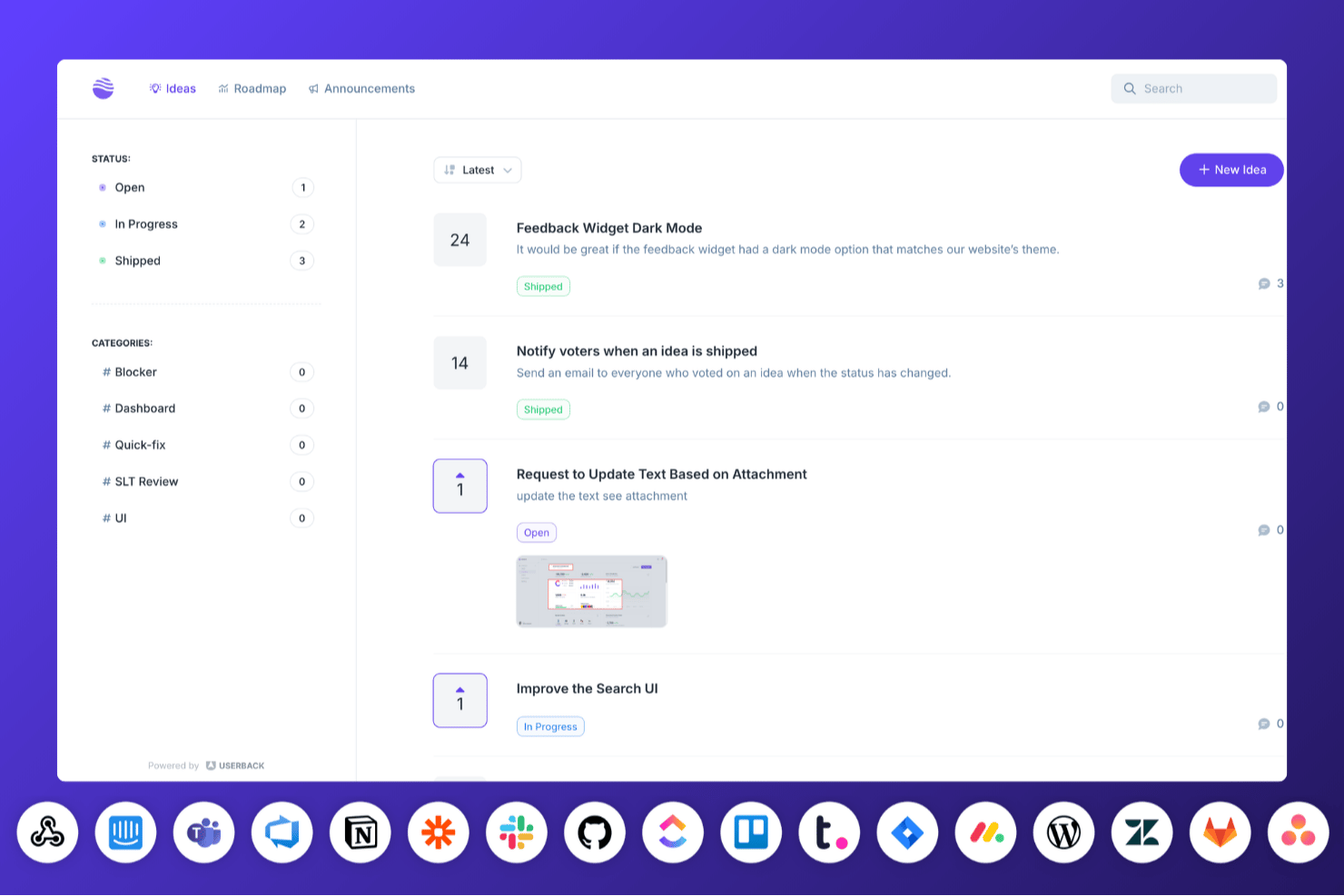Open comments on Feedback Widget Dark Mode
Image resolution: width=1344 pixels, height=896 pixels.
[x=1270, y=283]
